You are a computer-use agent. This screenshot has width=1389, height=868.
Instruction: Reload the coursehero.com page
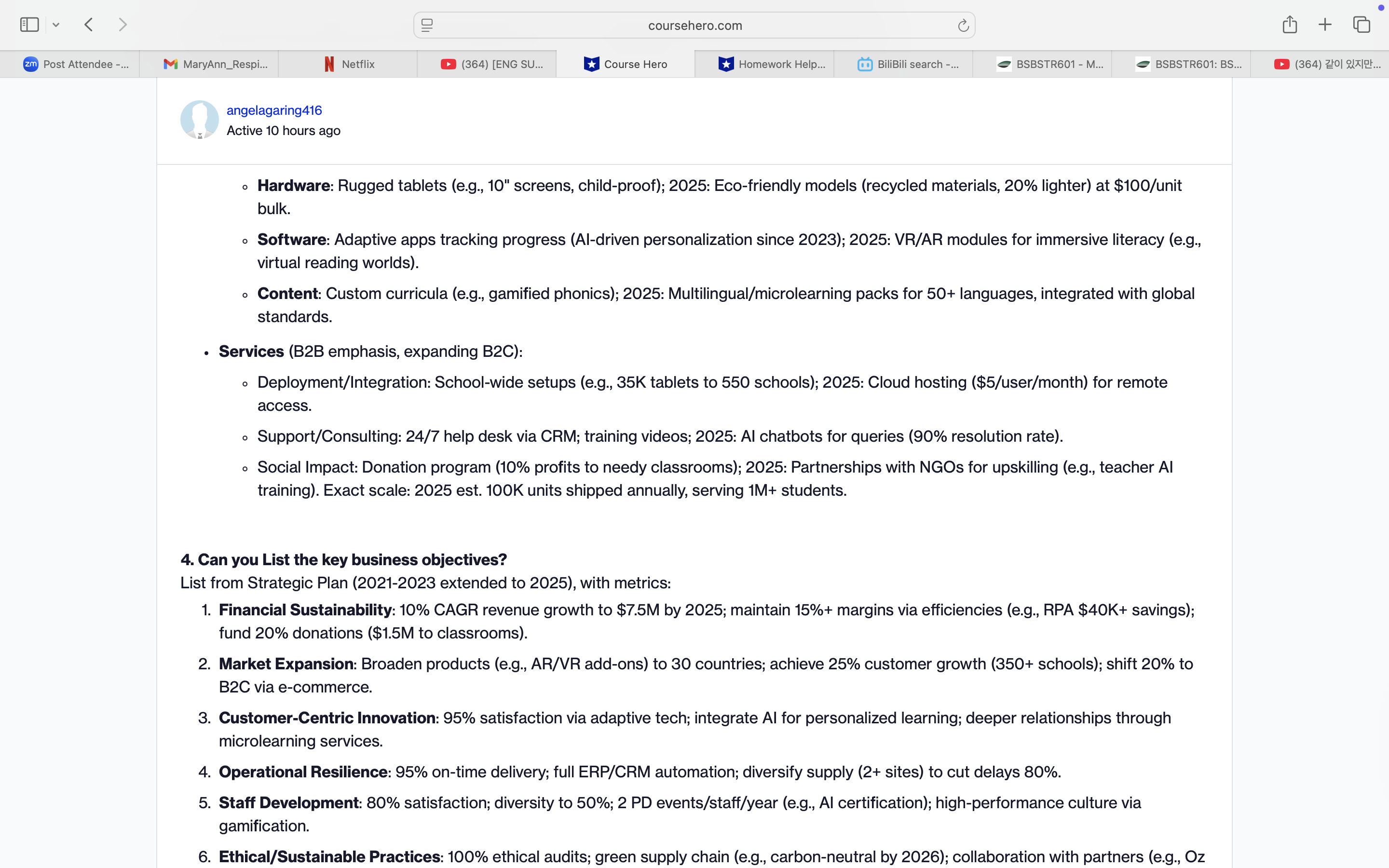click(963, 25)
